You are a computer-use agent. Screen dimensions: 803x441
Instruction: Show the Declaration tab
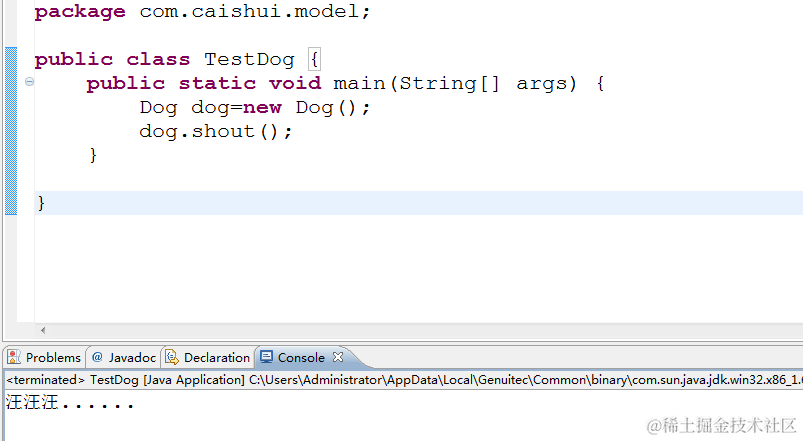(208, 358)
